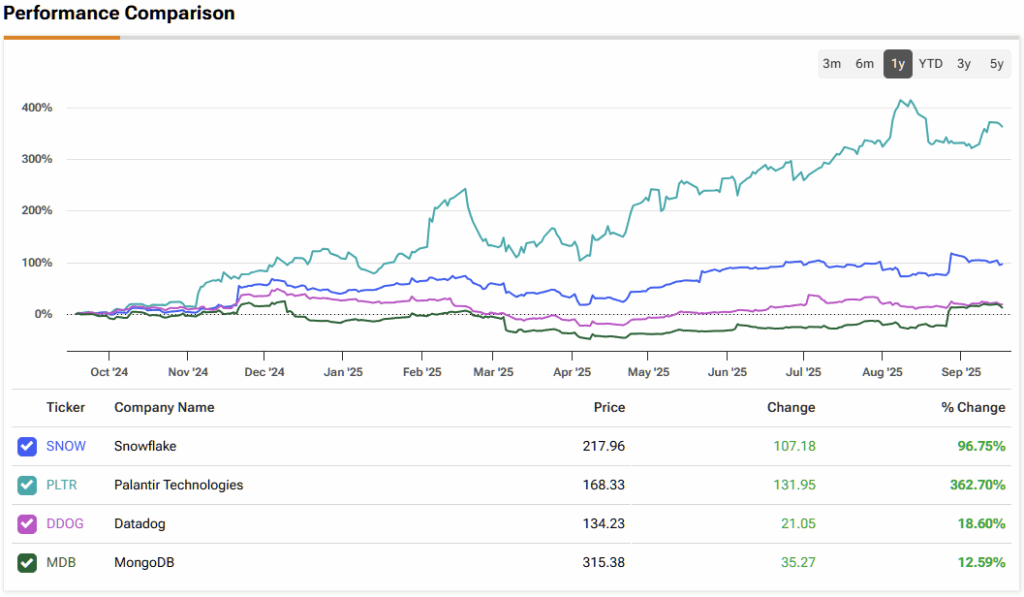Select the 3y time range
This screenshot has height=597, width=1024.
tap(963, 64)
